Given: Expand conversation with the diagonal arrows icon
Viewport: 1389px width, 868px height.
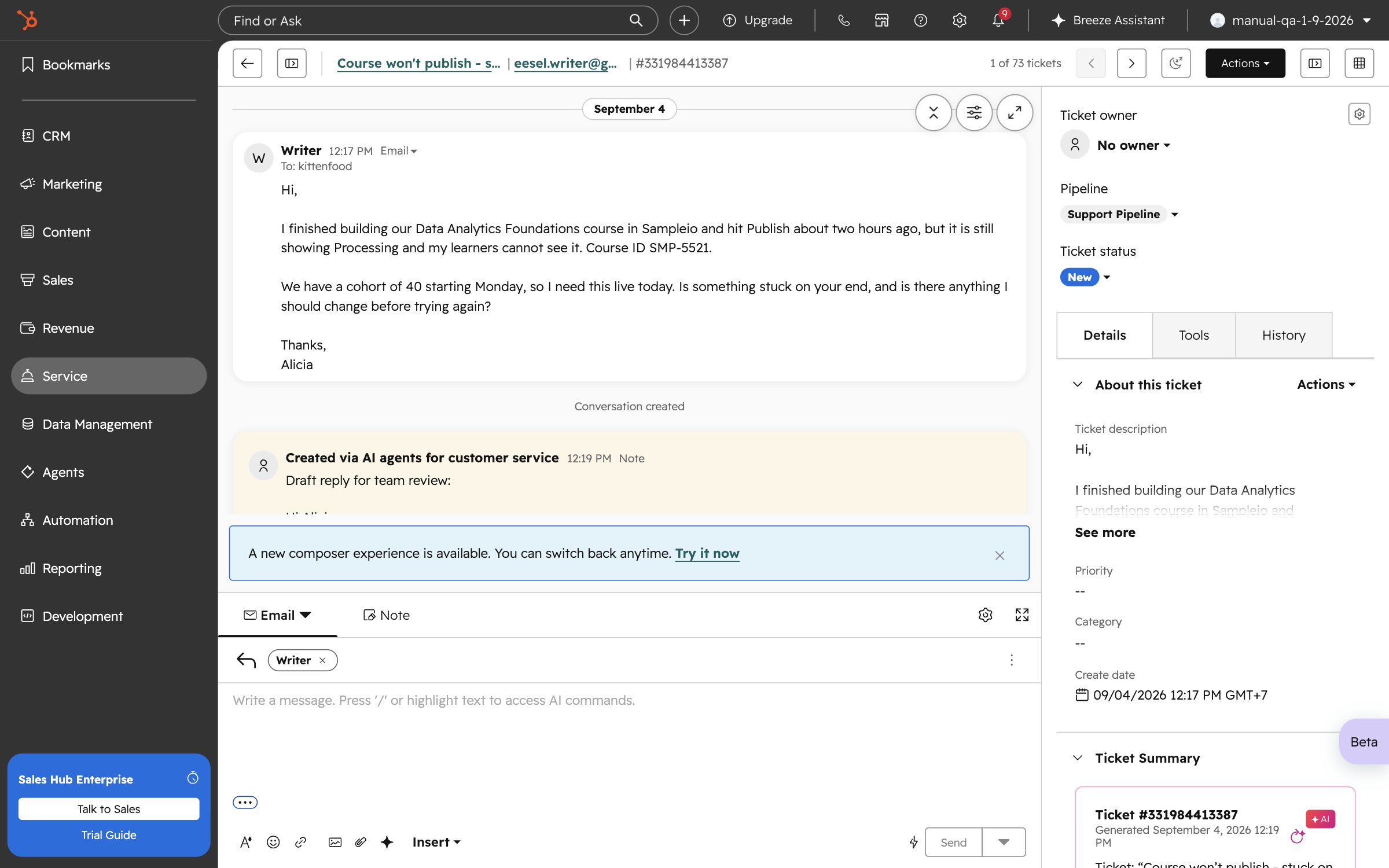Looking at the screenshot, I should (x=1015, y=112).
